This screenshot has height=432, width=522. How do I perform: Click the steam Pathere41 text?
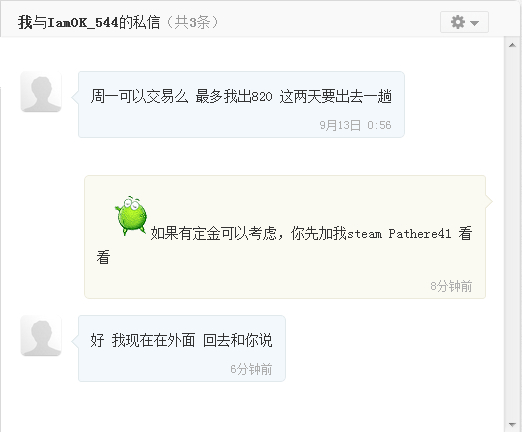(x=399, y=234)
